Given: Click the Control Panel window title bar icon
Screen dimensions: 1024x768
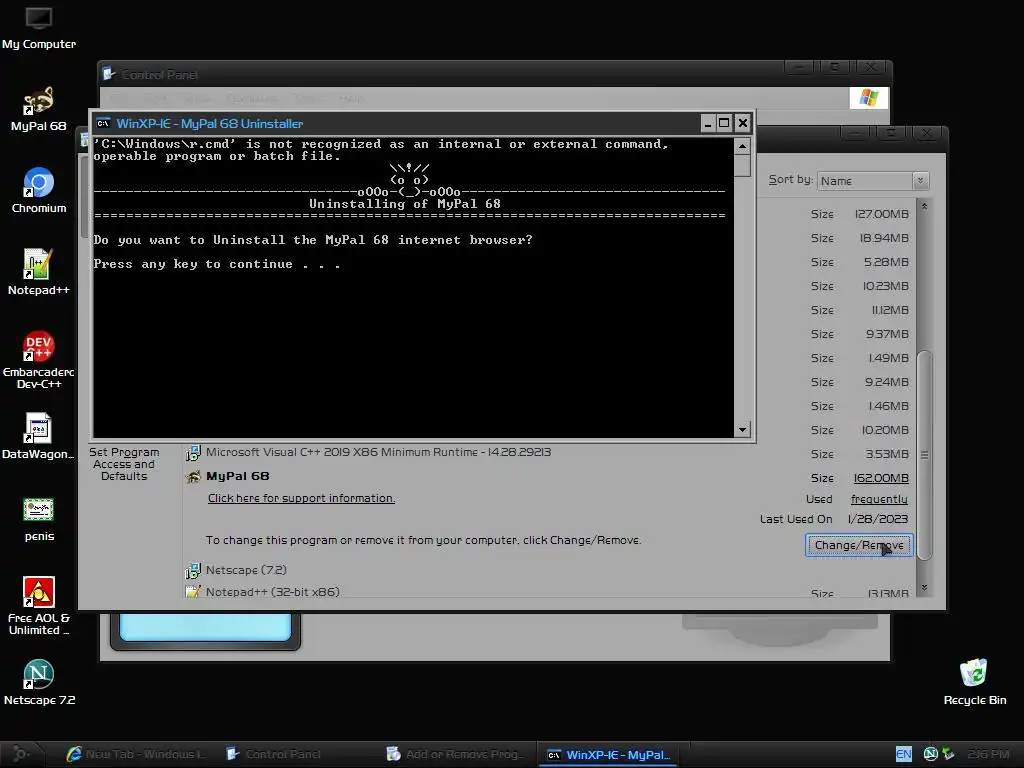Looking at the screenshot, I should [108, 74].
